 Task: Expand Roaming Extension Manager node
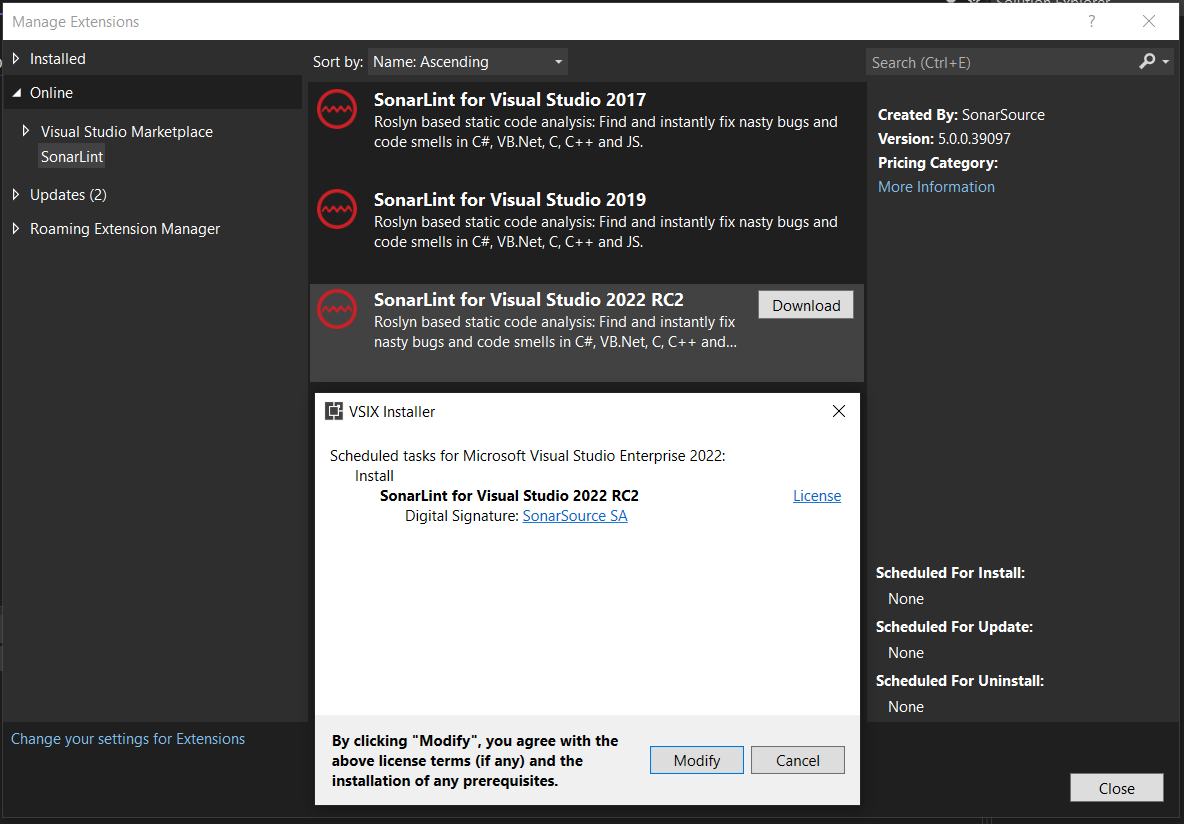pos(16,228)
